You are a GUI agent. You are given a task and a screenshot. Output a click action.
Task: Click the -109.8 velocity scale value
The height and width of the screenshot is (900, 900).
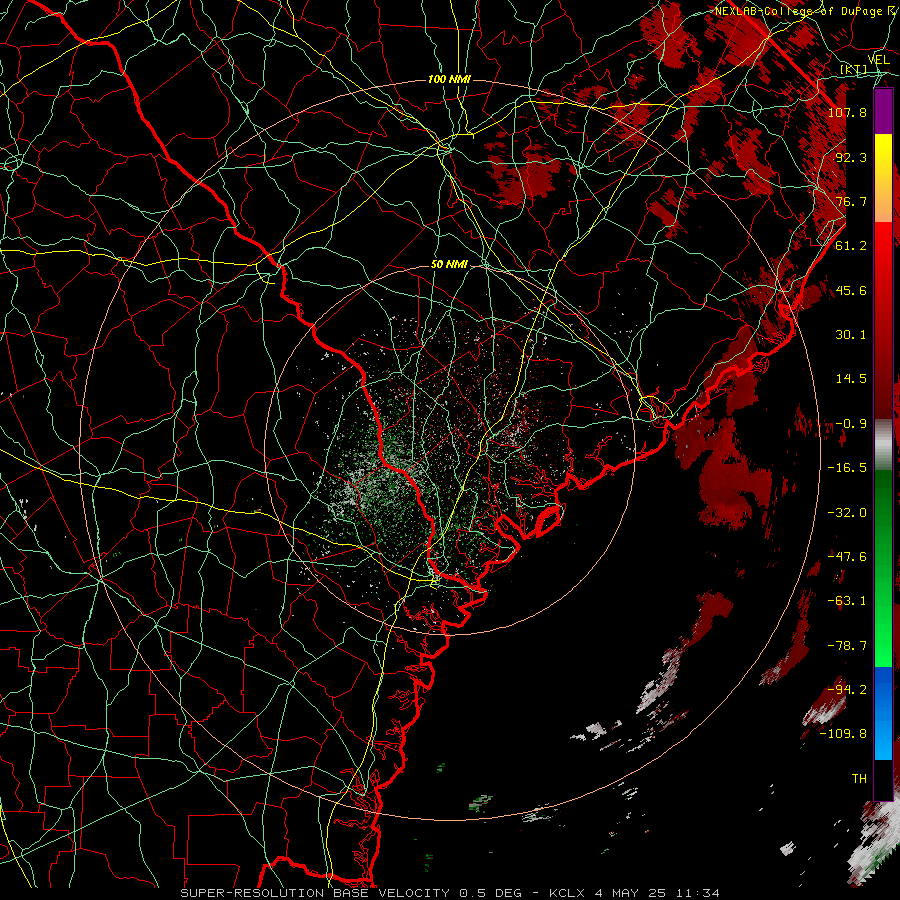click(843, 734)
